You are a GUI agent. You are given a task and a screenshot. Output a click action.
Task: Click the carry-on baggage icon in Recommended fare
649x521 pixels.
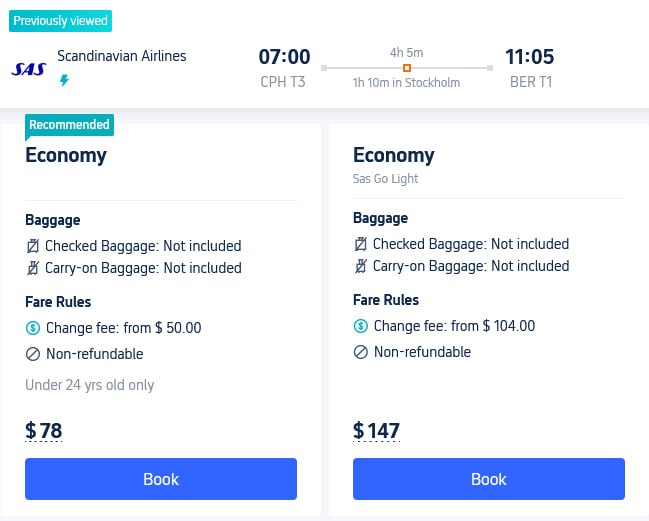pyautogui.click(x=33, y=268)
